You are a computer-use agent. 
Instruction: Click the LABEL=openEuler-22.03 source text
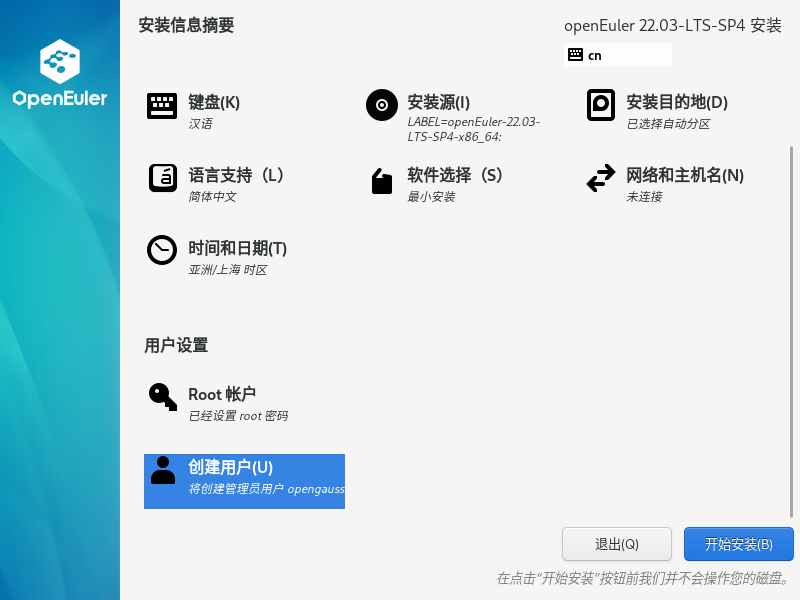(x=473, y=129)
